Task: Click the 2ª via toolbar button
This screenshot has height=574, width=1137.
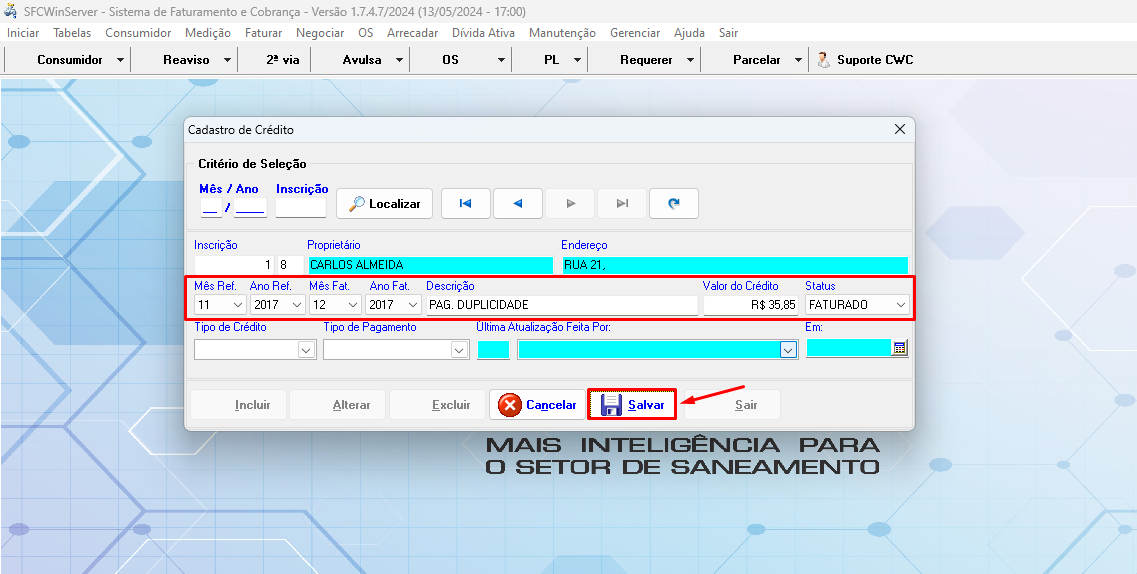Action: 282,60
